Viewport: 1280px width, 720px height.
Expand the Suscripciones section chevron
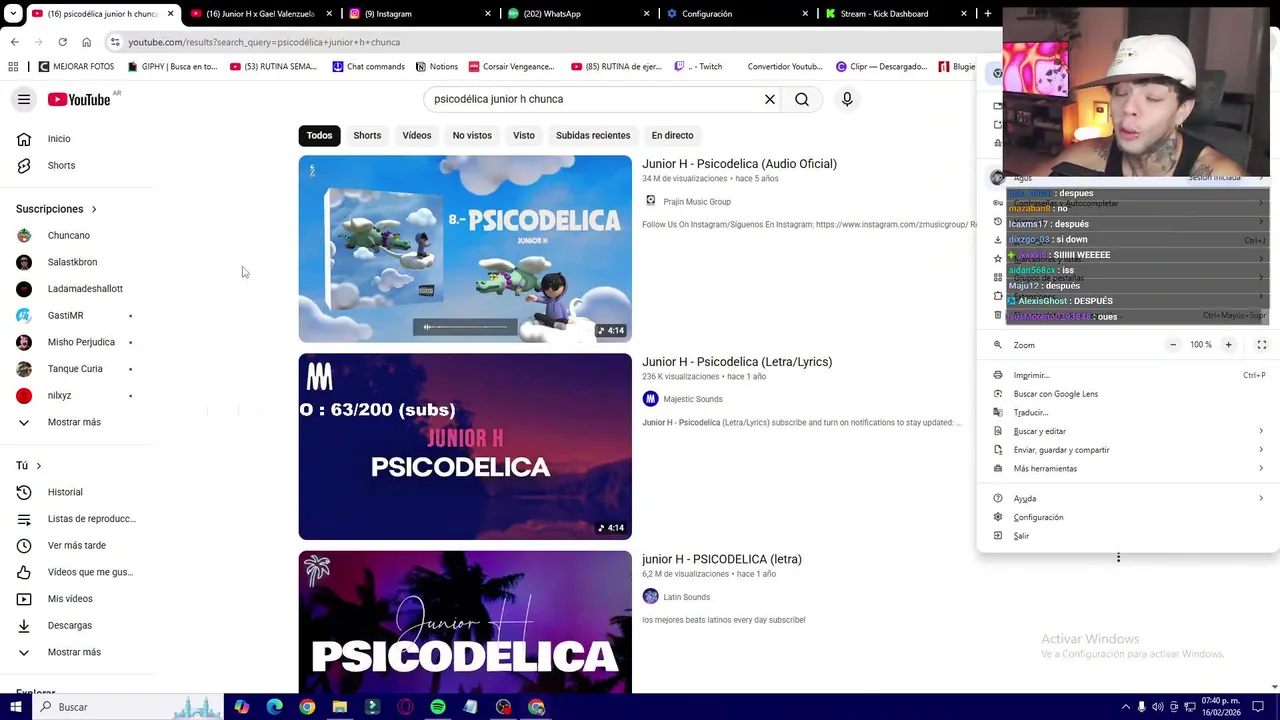pos(94,209)
